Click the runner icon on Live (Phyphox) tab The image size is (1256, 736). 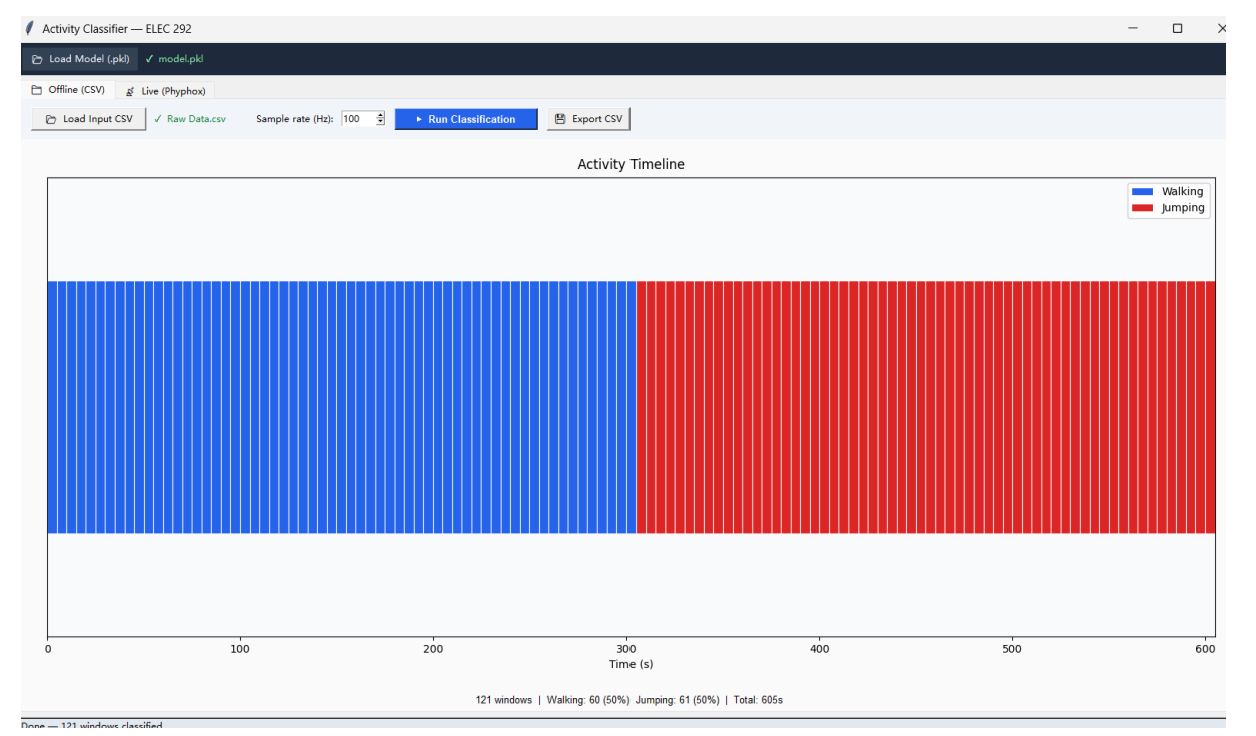pos(131,91)
